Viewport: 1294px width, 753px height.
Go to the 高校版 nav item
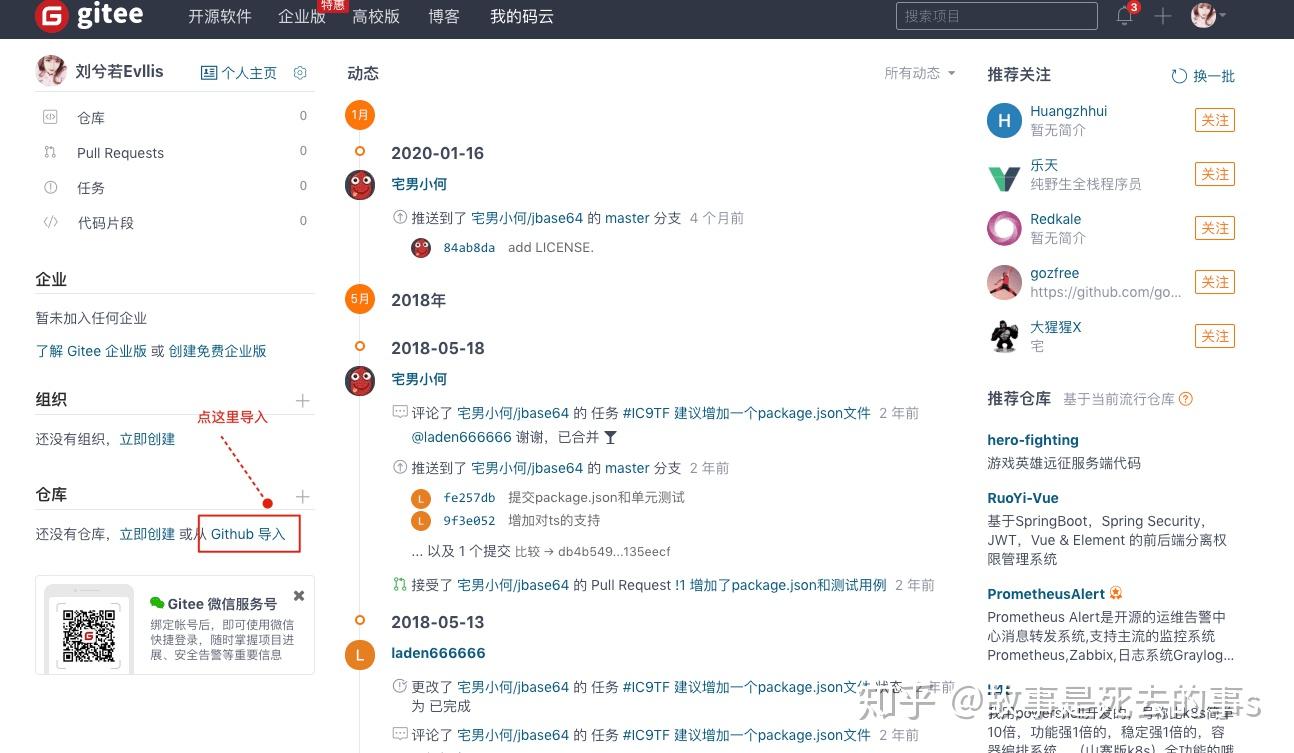tap(376, 16)
